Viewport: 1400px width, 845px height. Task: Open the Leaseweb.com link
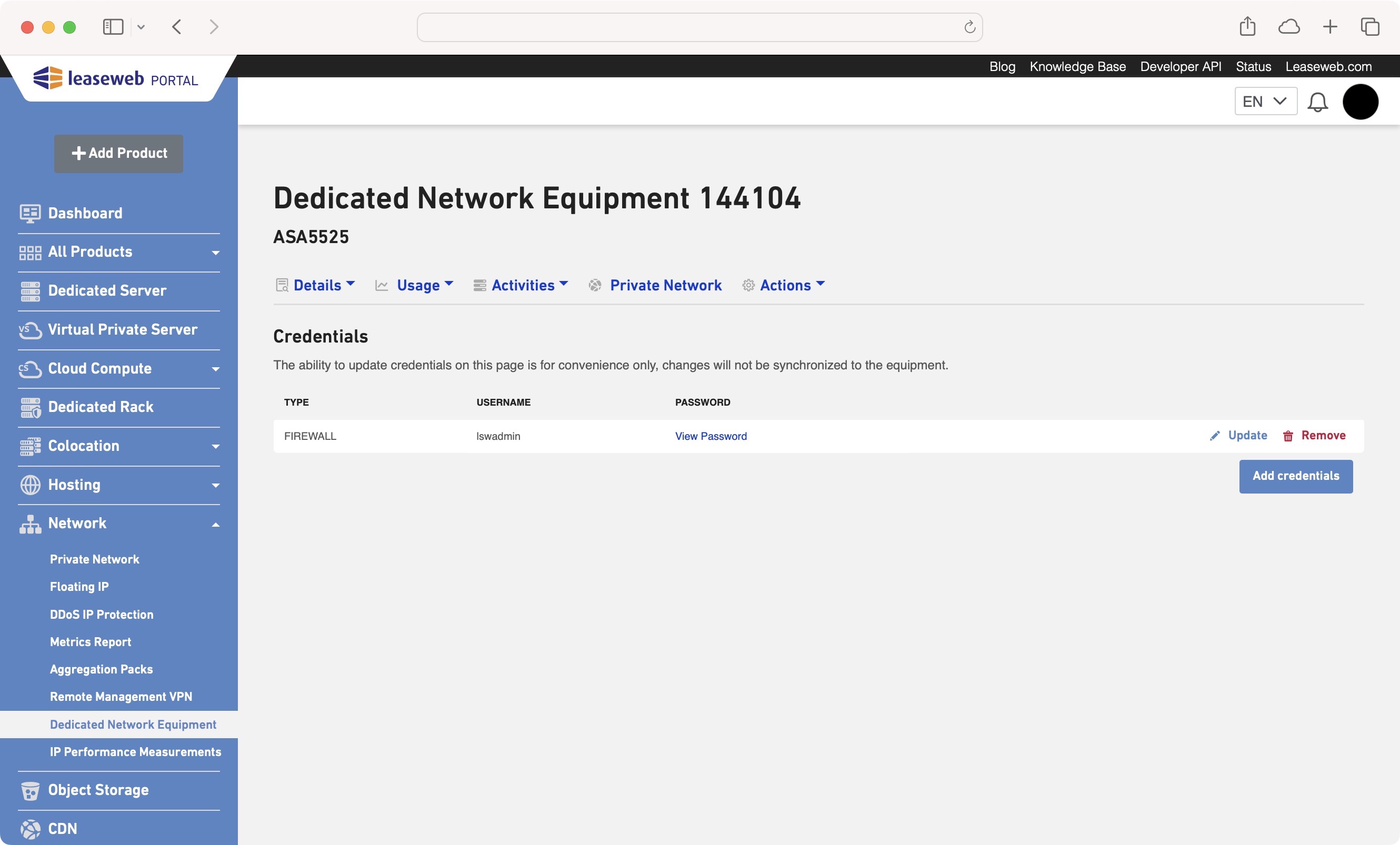[x=1328, y=66]
